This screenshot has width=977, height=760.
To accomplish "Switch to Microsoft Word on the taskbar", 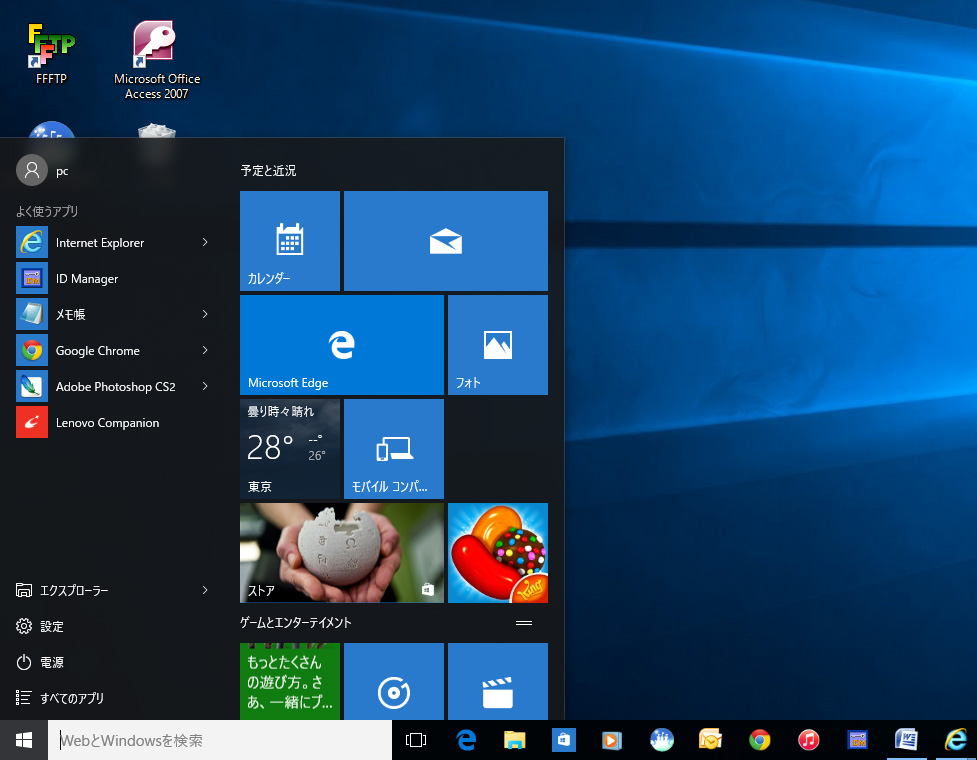I will [x=906, y=740].
